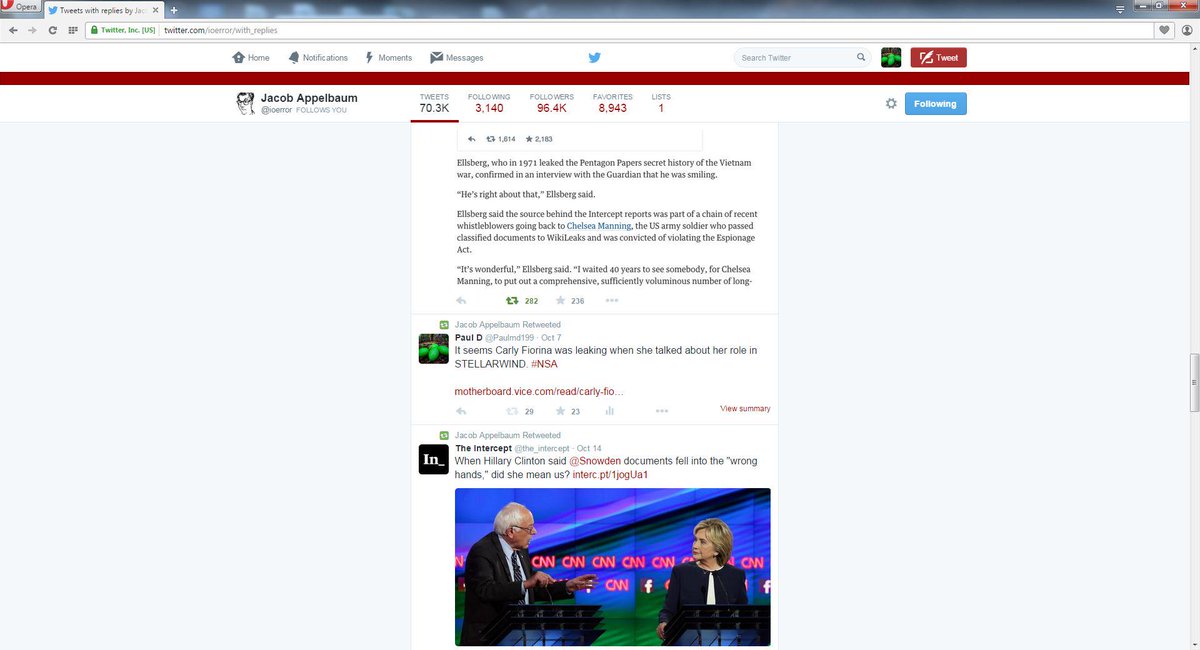This screenshot has height=650, width=1200.
Task: Select the 'Tweets with replies' browser tab
Action: pyautogui.click(x=101, y=9)
